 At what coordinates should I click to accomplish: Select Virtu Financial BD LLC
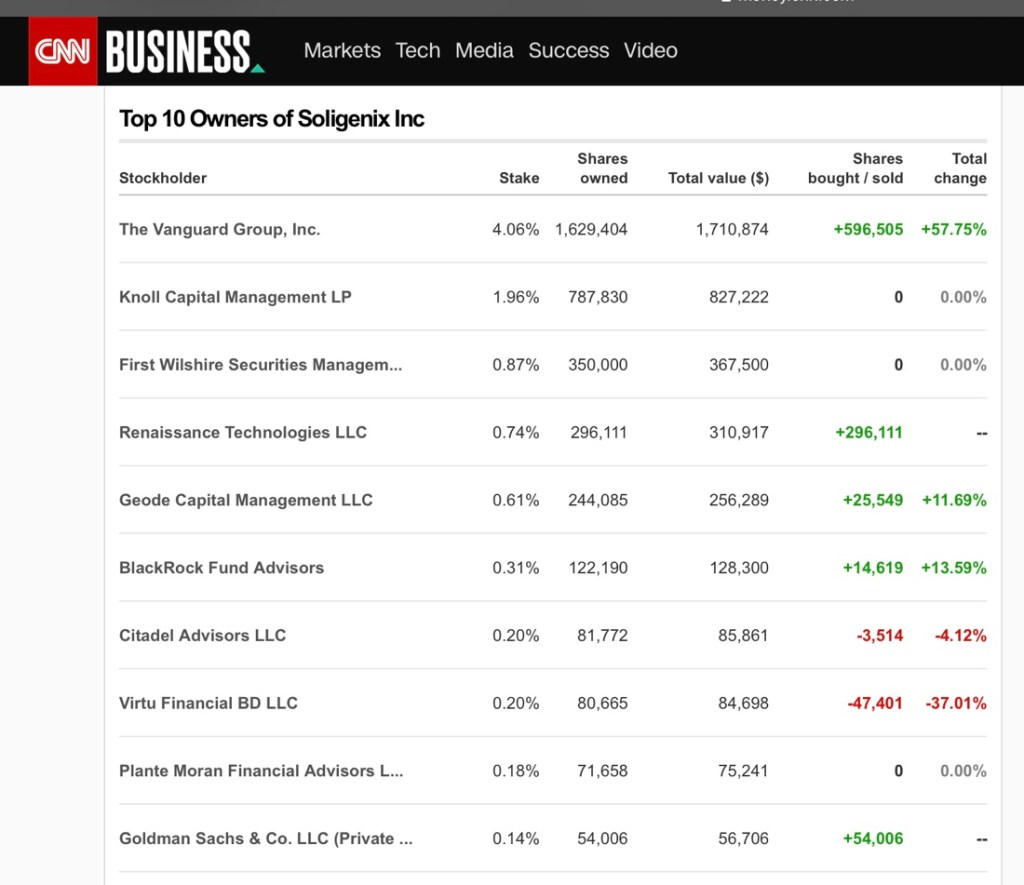208,703
